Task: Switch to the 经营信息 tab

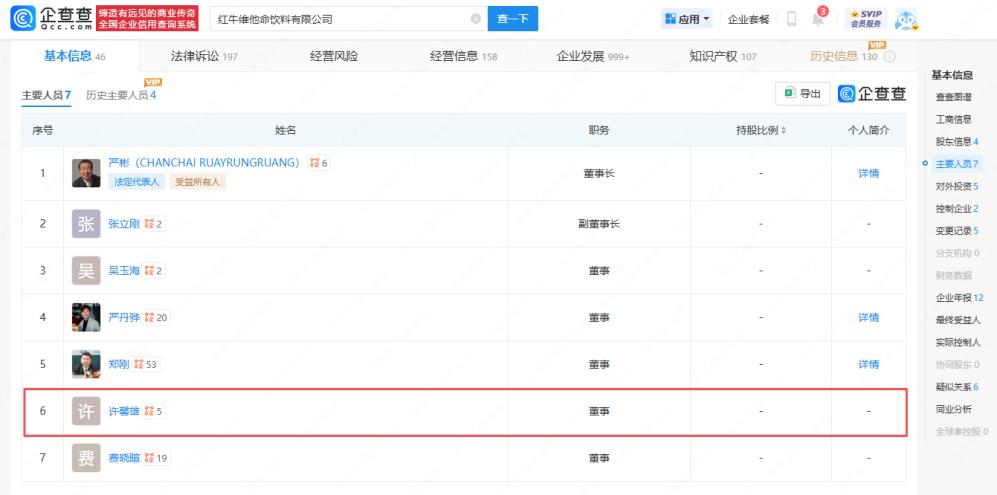Action: (464, 56)
